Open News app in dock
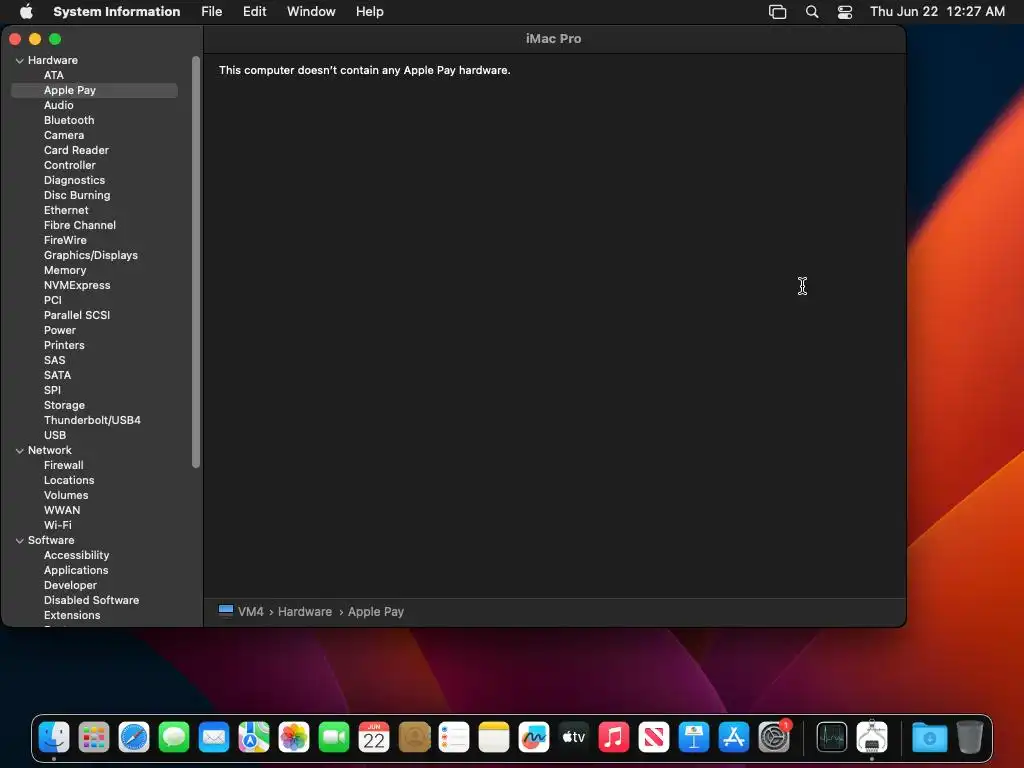Image resolution: width=1024 pixels, height=768 pixels. [654, 737]
